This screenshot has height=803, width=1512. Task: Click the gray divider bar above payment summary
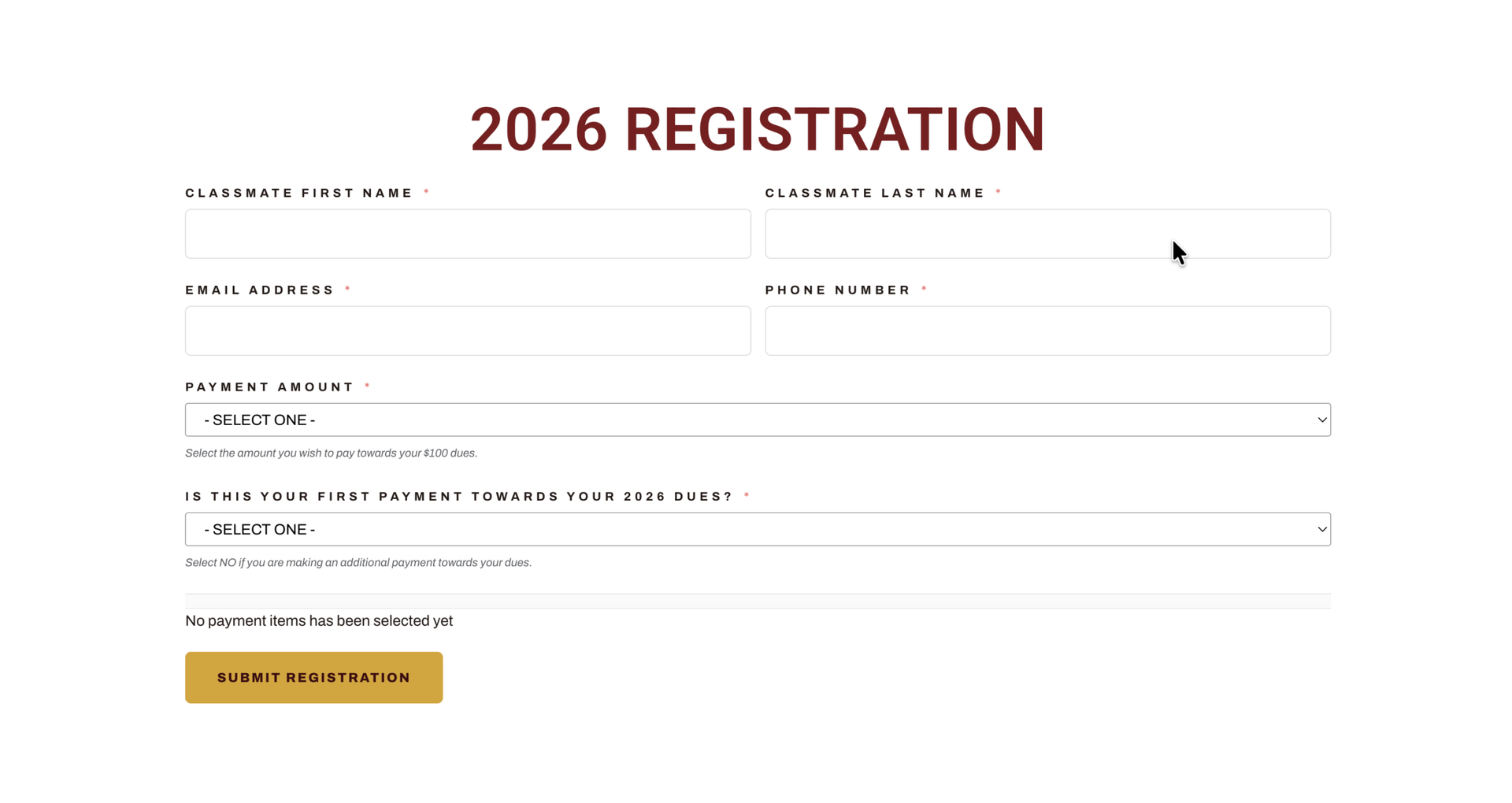(758, 601)
